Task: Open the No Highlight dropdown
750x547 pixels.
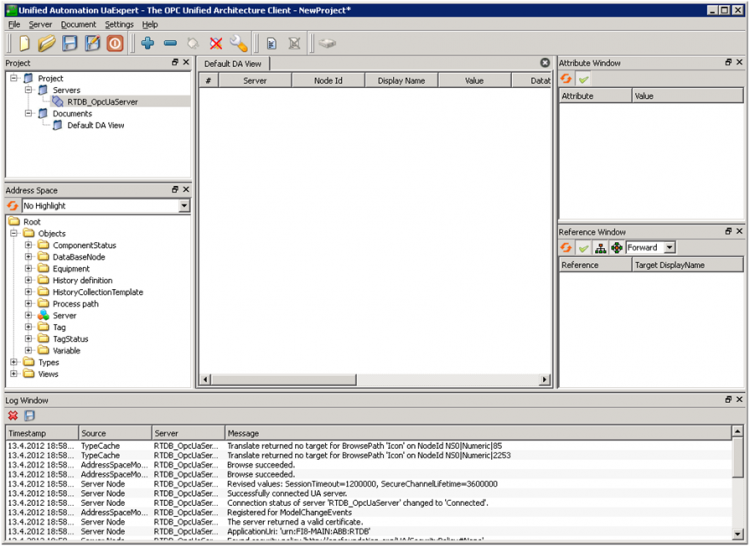Action: click(184, 206)
